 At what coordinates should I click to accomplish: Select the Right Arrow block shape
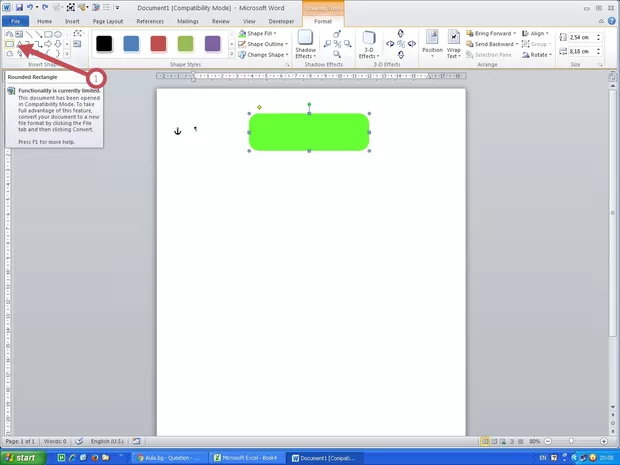tap(48, 44)
